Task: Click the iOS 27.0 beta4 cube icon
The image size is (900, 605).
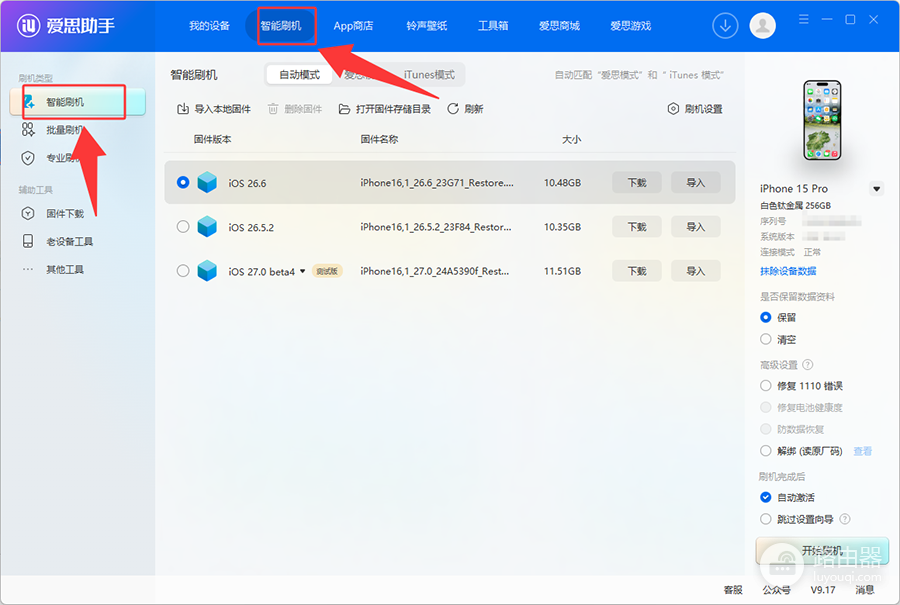Action: (x=207, y=271)
